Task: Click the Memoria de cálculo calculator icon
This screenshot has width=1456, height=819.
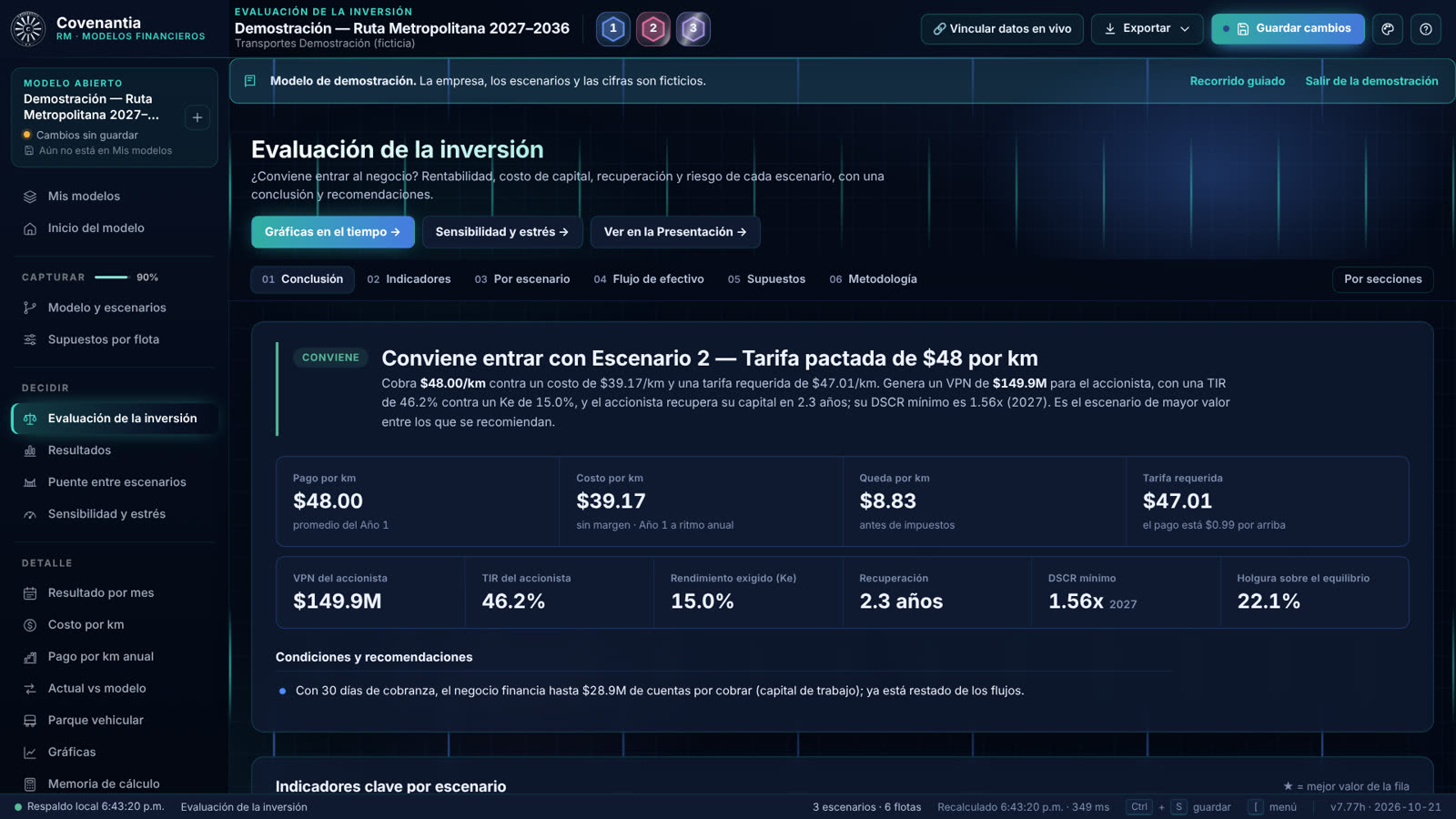Action: pyautogui.click(x=30, y=784)
